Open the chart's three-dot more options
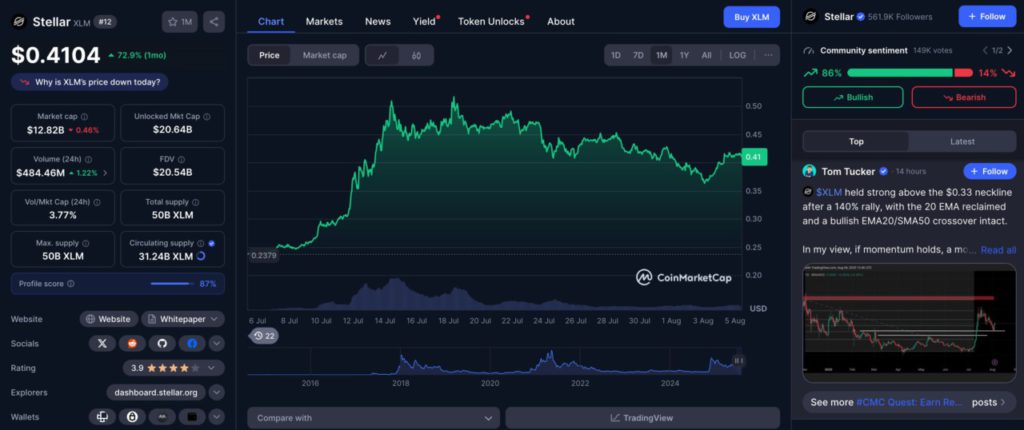The image size is (1024, 430). pos(767,55)
